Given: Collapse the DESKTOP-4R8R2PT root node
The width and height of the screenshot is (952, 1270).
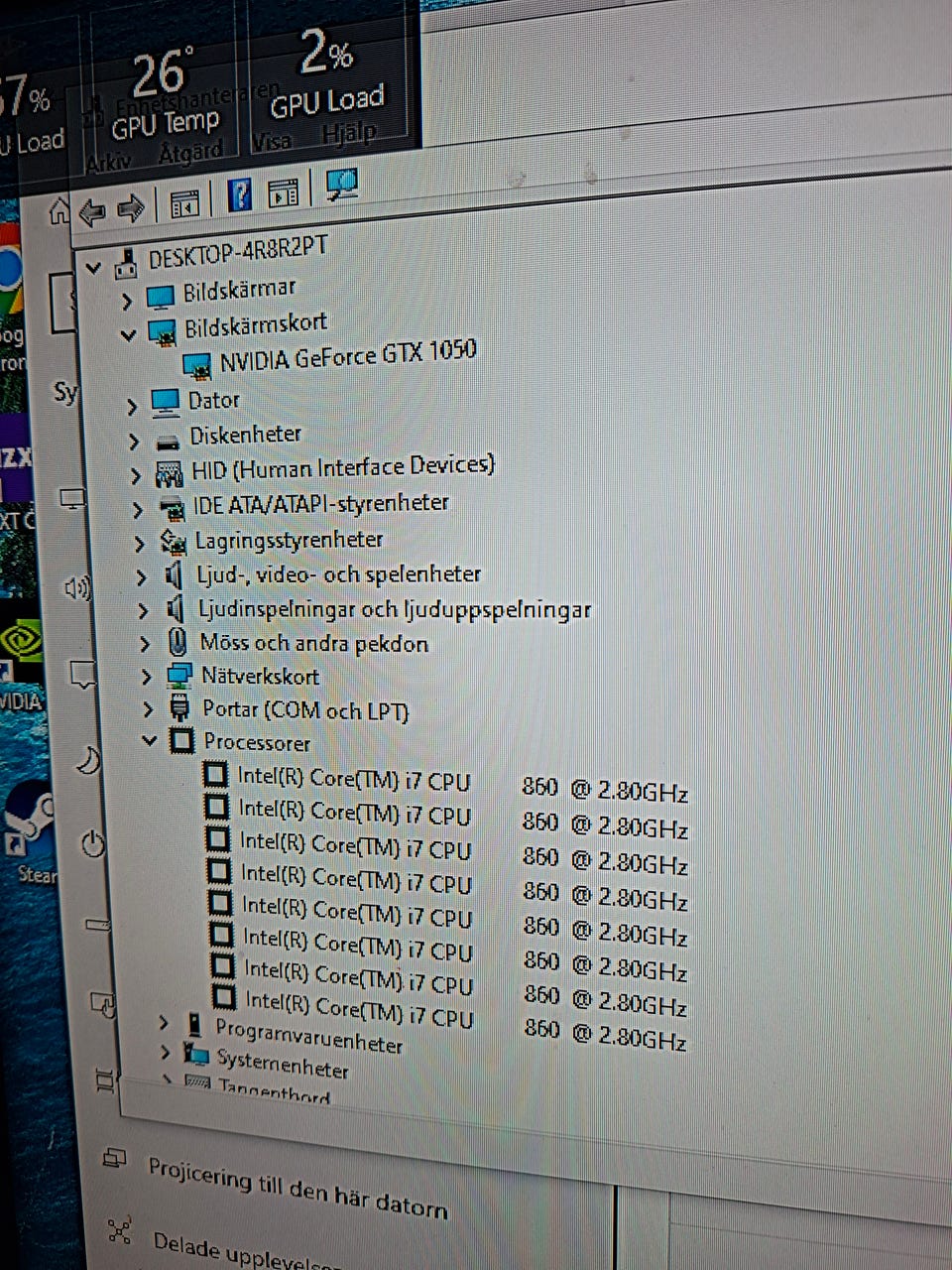Looking at the screenshot, I should tap(94, 267).
